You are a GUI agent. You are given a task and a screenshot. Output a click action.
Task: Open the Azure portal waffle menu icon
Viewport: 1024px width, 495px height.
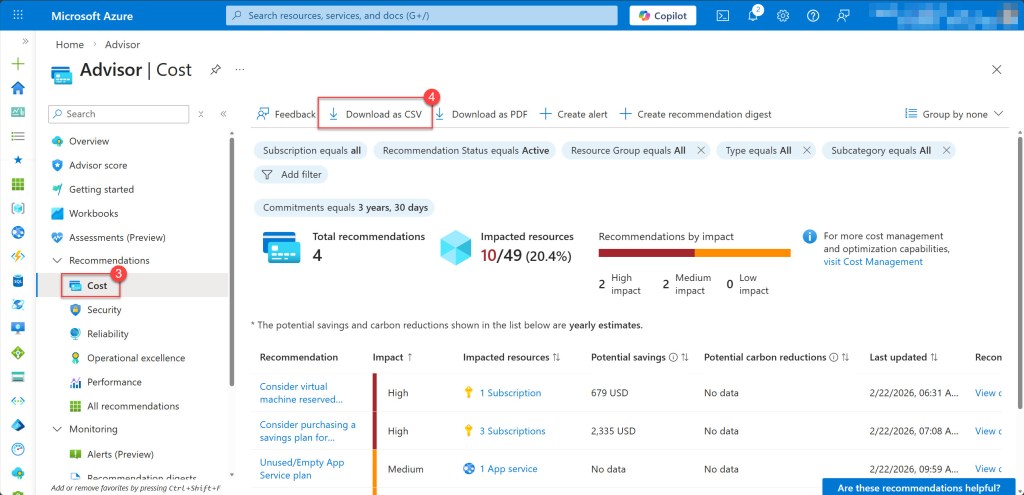coord(17,16)
